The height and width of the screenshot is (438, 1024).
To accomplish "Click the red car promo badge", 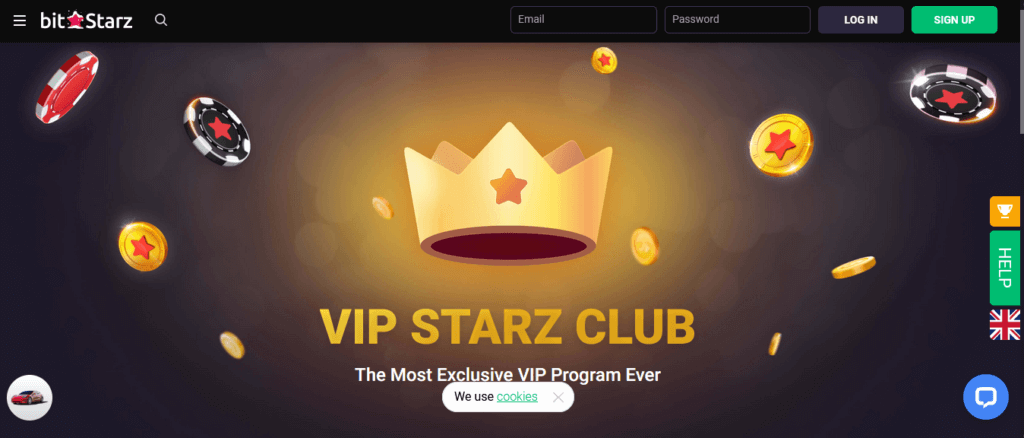I will click(29, 398).
